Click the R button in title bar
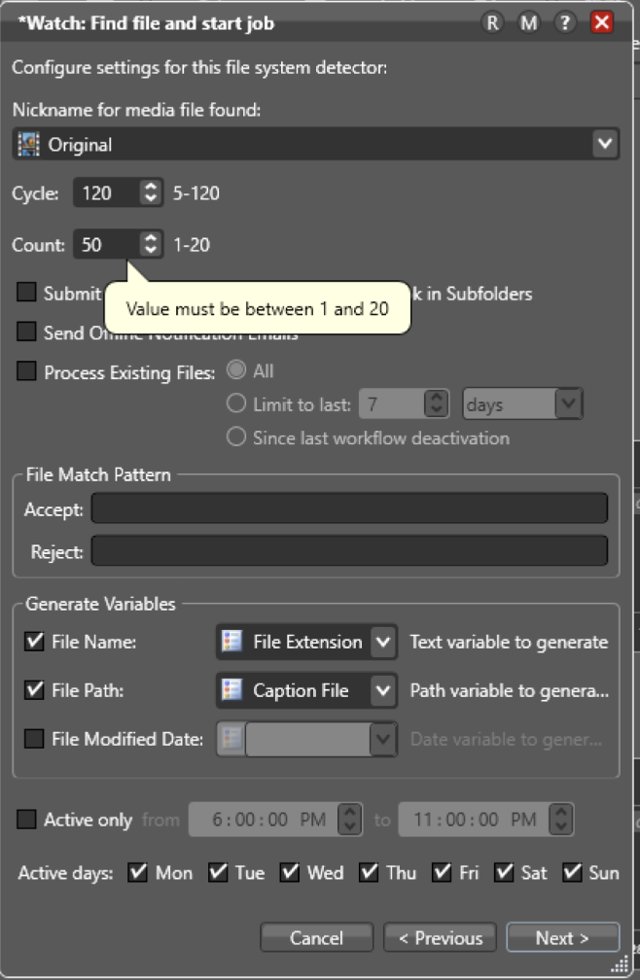640x980 pixels. [x=492, y=23]
